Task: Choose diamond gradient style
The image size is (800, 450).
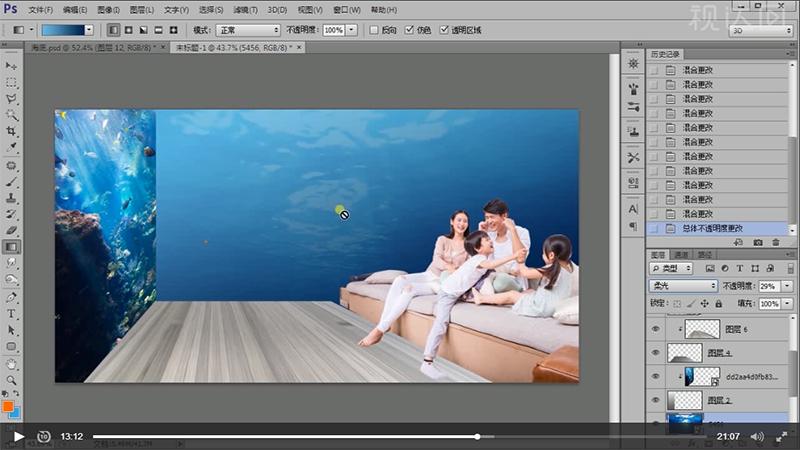Action: [x=173, y=30]
